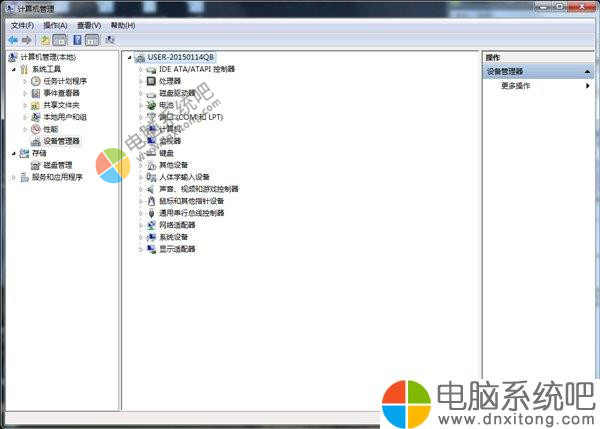Select 磁盘管理 label under 存储
The image size is (600, 429).
point(58,165)
